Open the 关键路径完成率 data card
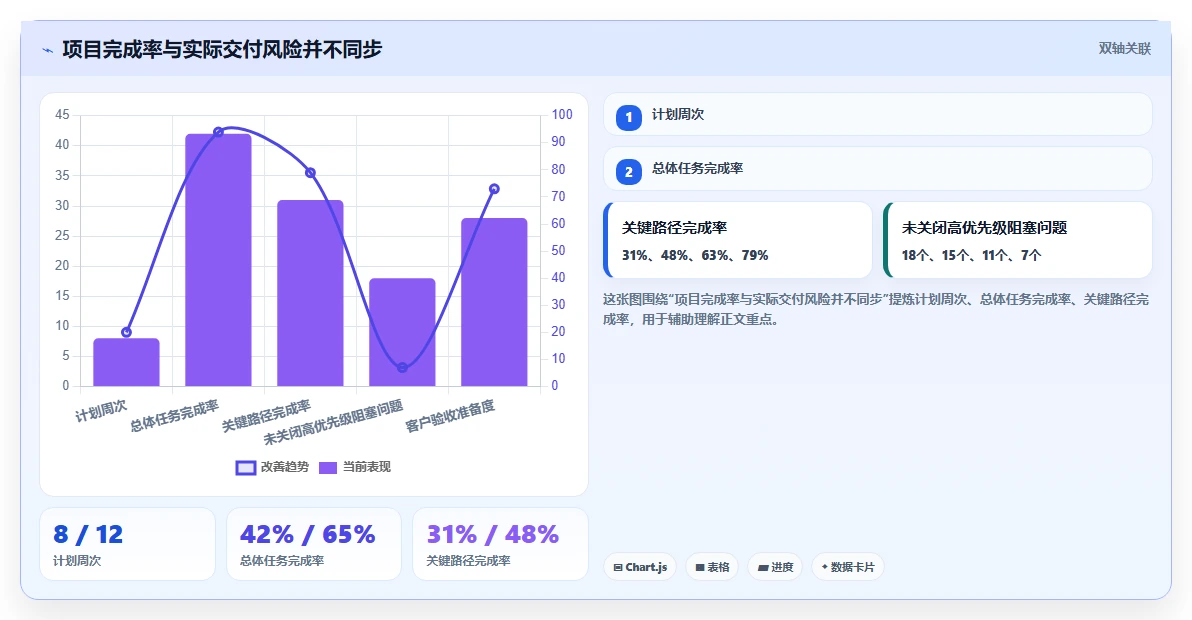 tap(737, 240)
